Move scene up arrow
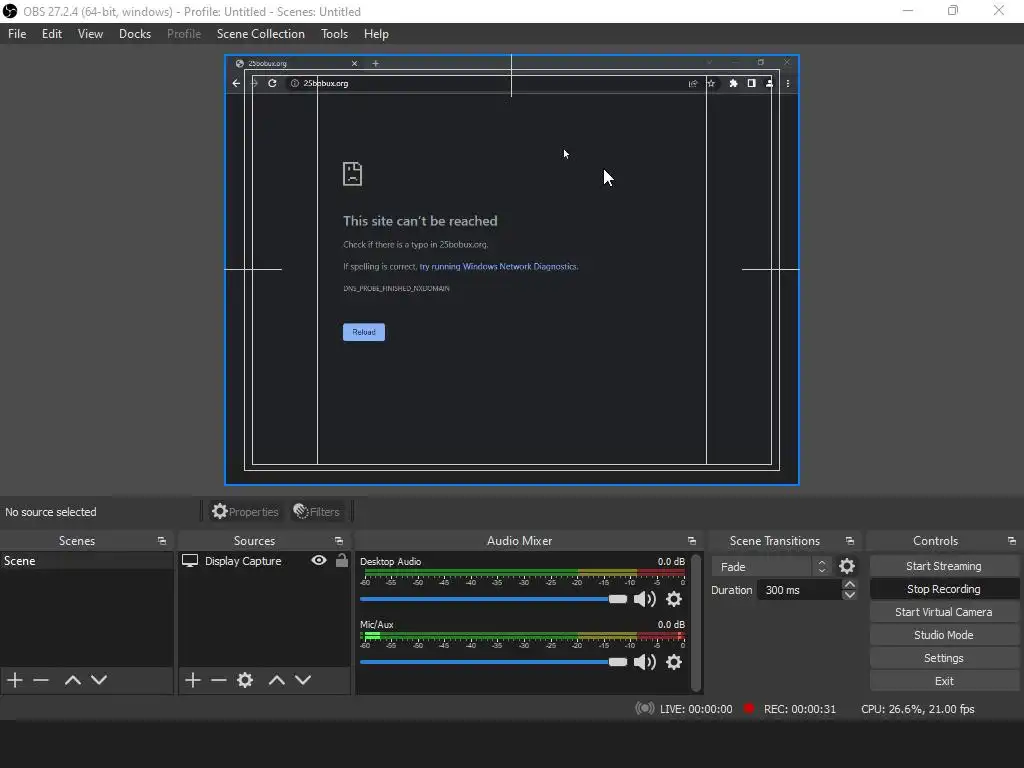This screenshot has width=1024, height=768. tap(72, 680)
